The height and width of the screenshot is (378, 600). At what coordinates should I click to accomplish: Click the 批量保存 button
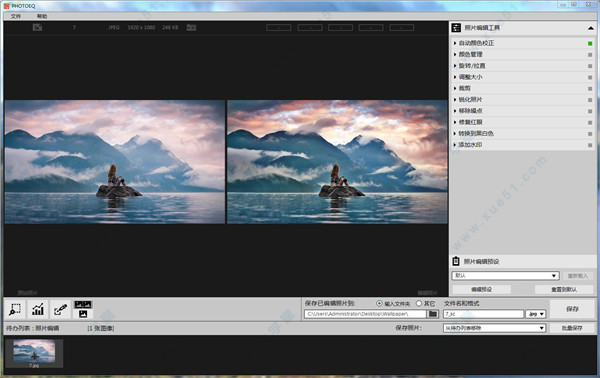[572, 328]
